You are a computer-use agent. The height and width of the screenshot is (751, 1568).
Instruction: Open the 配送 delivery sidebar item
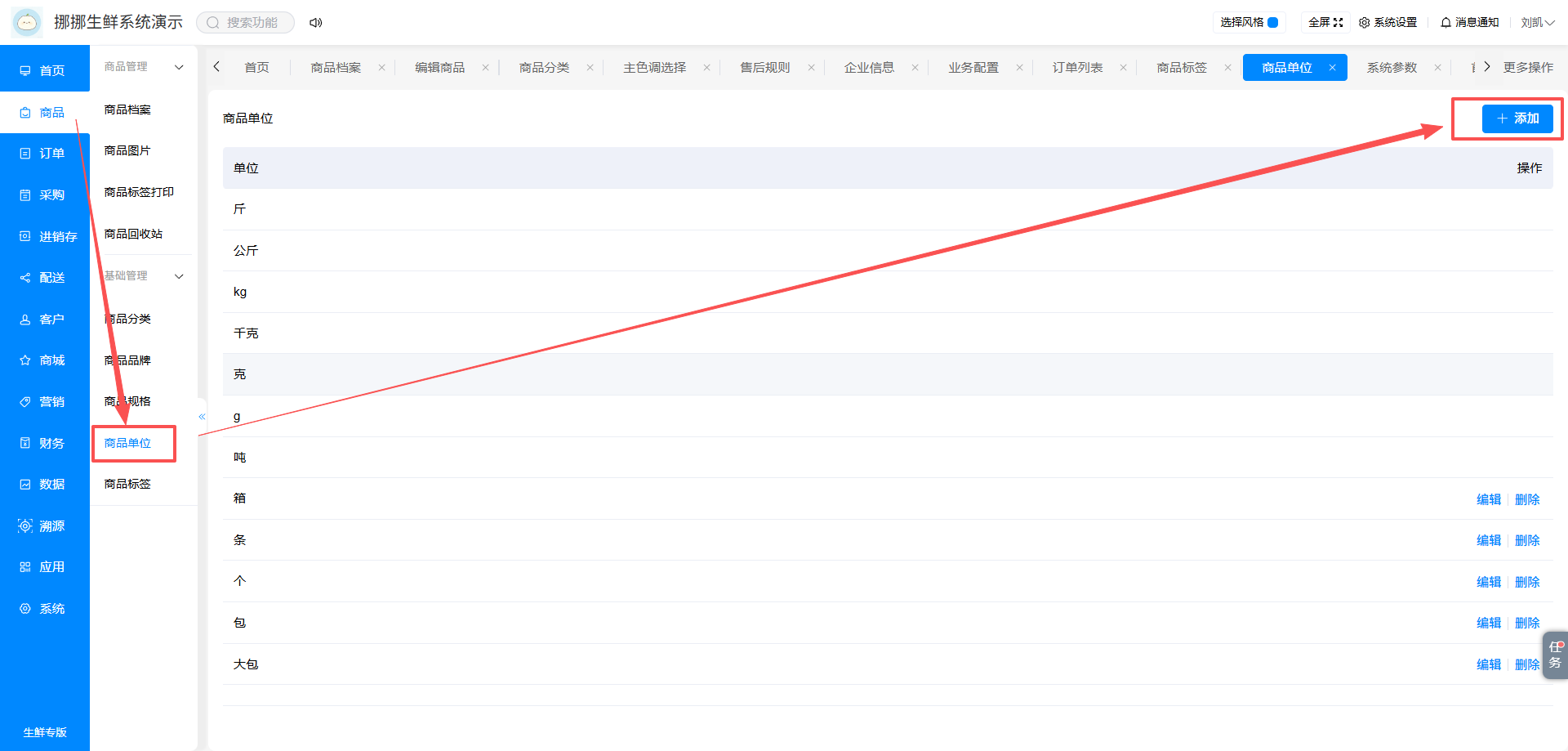[44, 278]
